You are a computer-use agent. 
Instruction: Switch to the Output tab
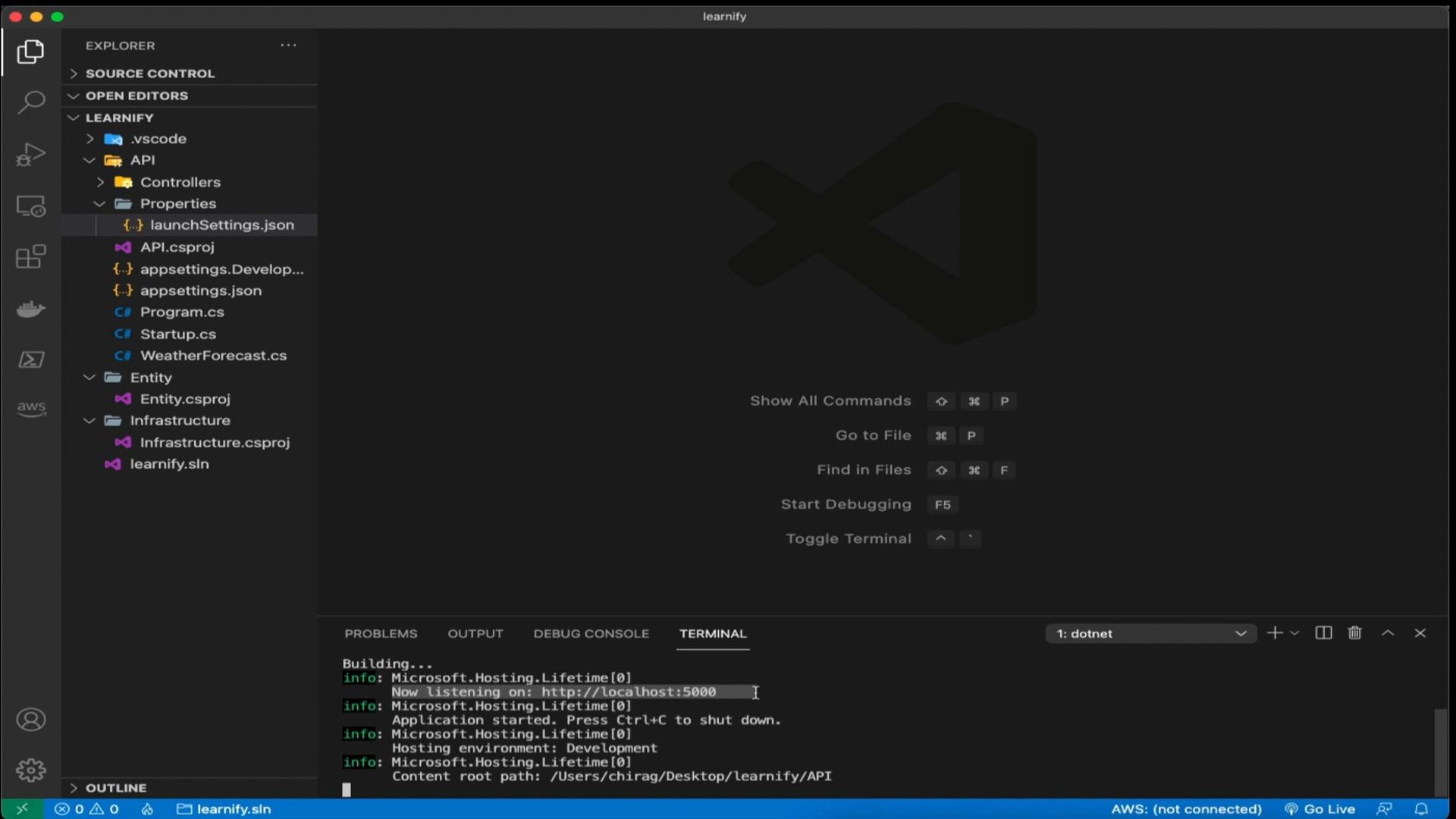tap(475, 633)
